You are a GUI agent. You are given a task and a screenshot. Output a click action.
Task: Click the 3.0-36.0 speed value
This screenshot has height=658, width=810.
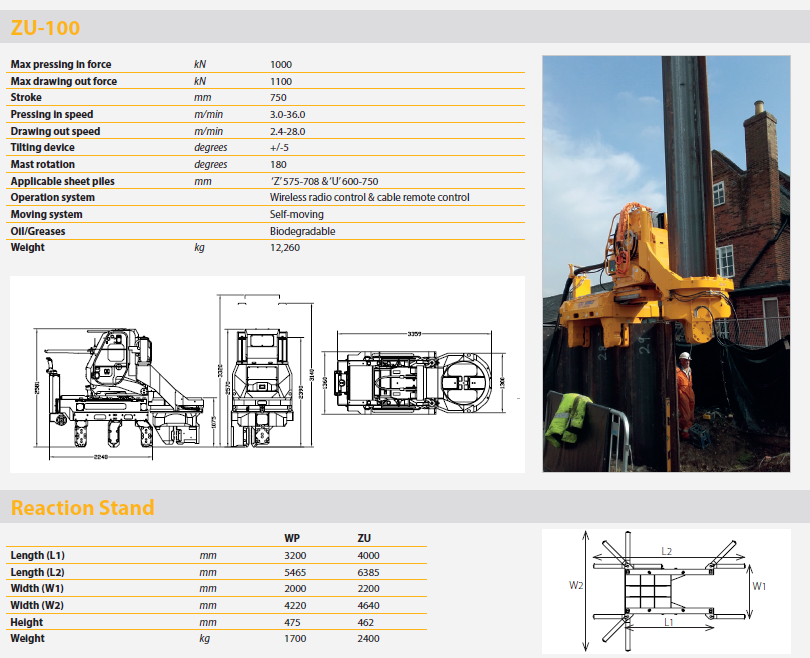tap(287, 115)
